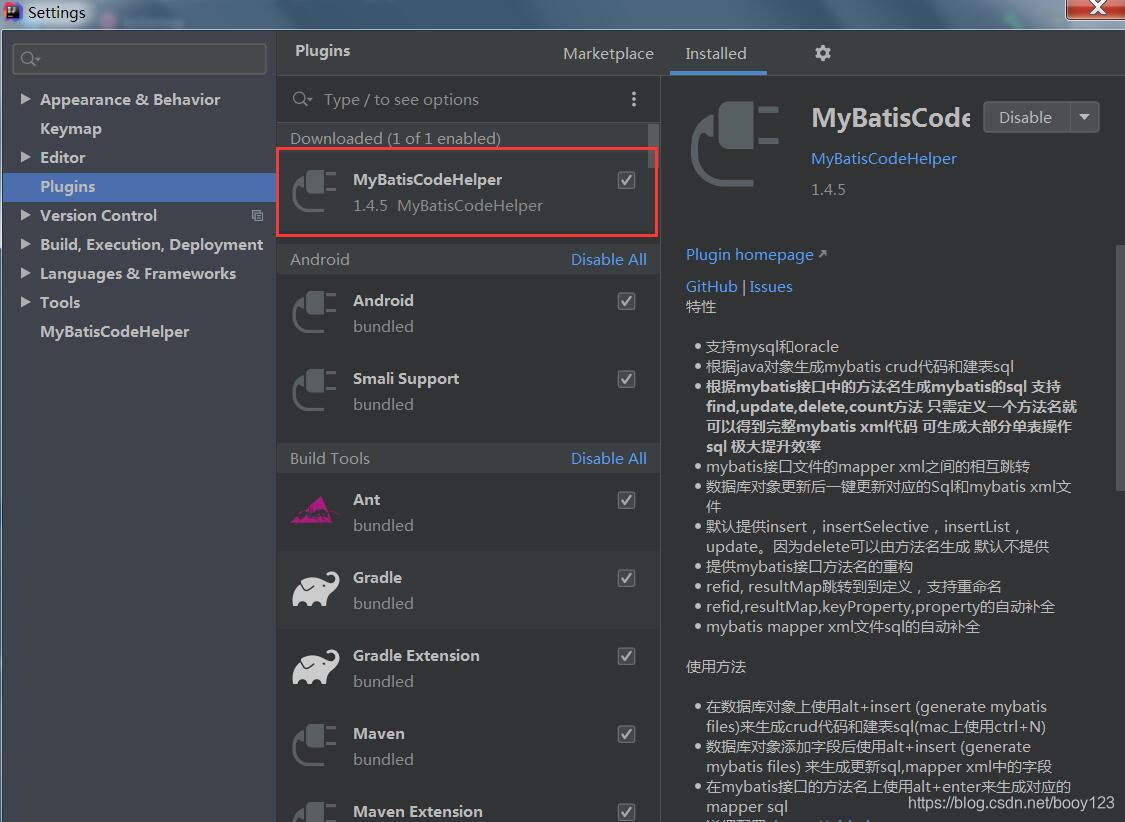Close the Settings dialog window
This screenshot has width=1125, height=822.
click(x=1096, y=9)
